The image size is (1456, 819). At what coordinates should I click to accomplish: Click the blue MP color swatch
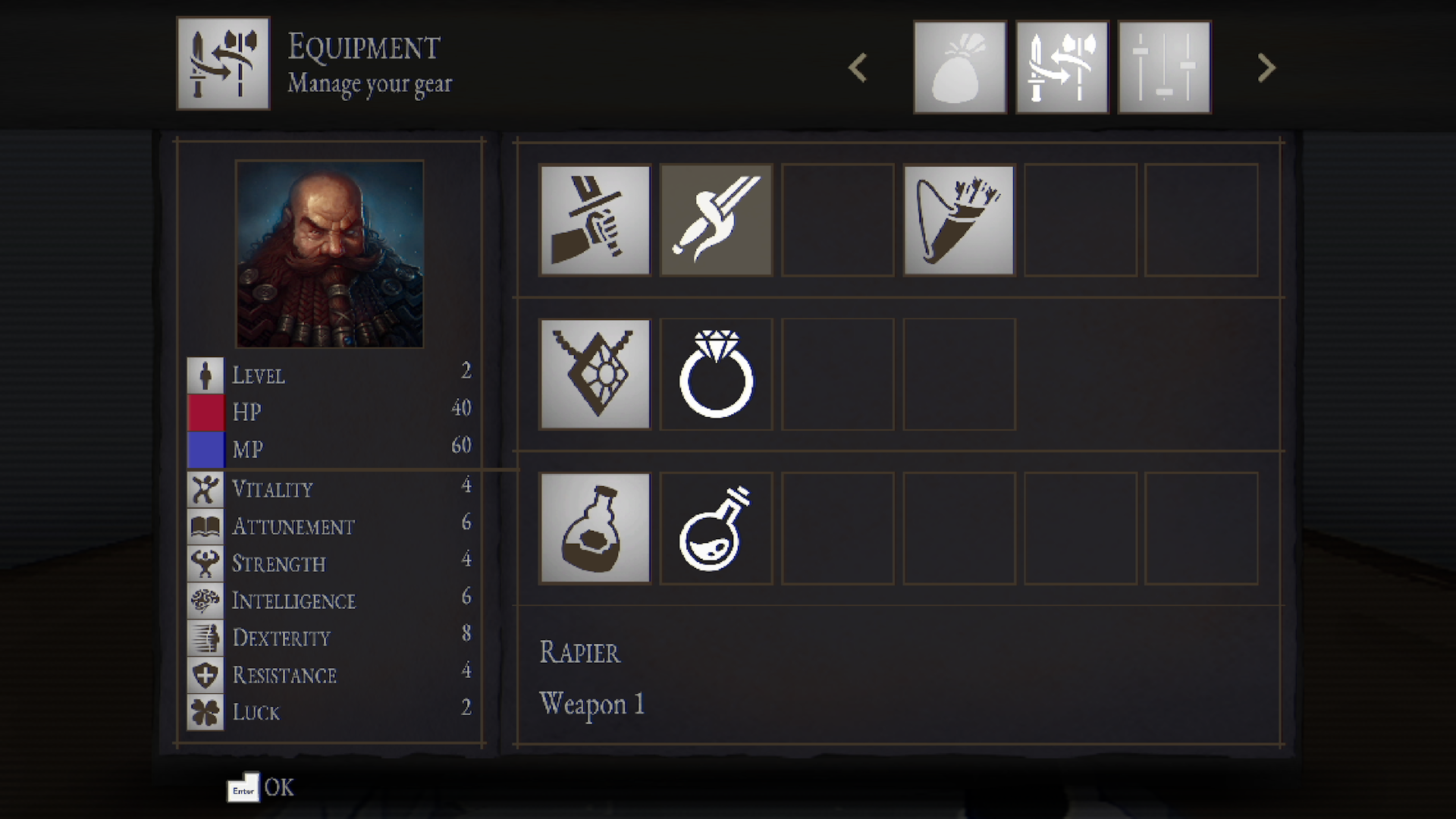(206, 450)
